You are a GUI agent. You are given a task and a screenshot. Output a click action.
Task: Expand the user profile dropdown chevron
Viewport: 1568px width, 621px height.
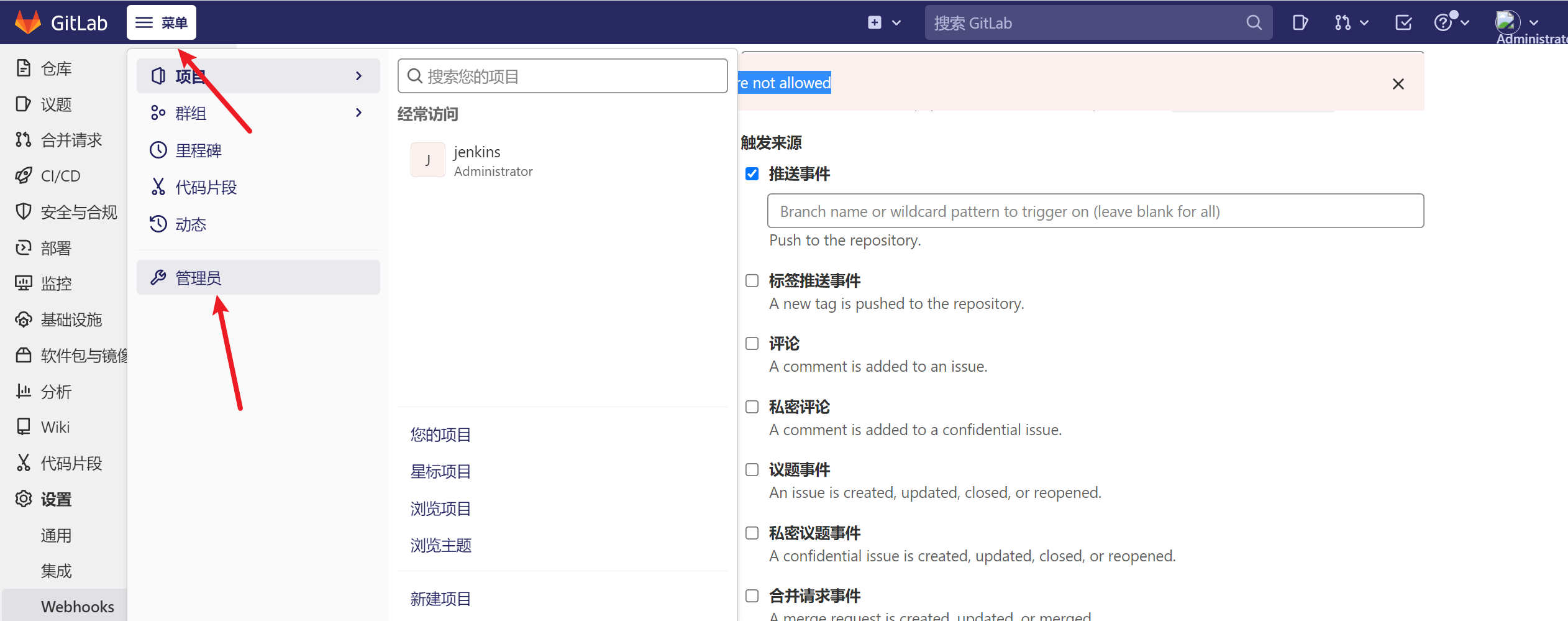pos(1534,23)
